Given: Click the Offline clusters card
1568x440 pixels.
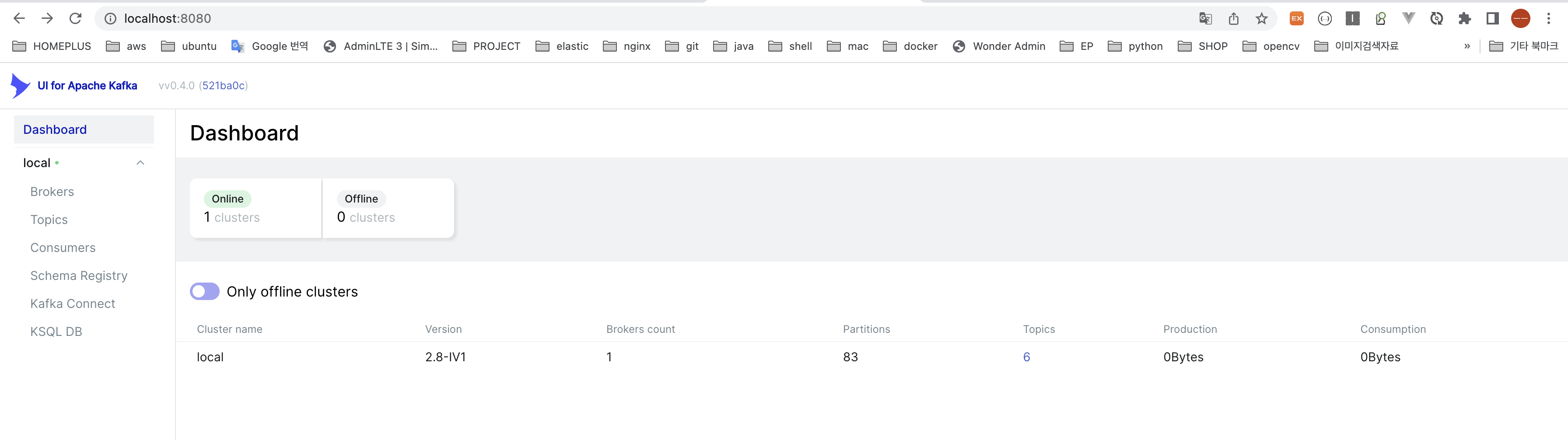Looking at the screenshot, I should point(388,208).
